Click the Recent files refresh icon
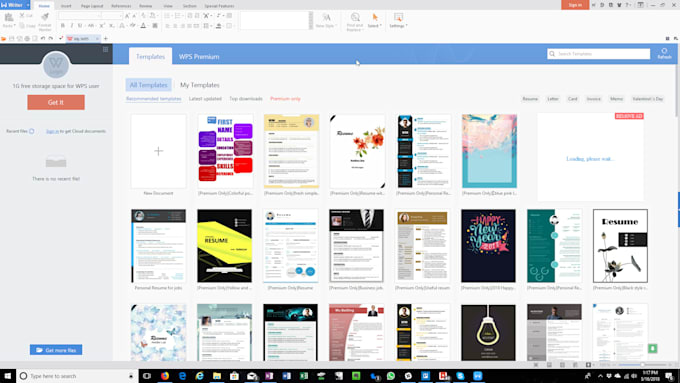Viewport: 680px width, 383px height. [32, 131]
